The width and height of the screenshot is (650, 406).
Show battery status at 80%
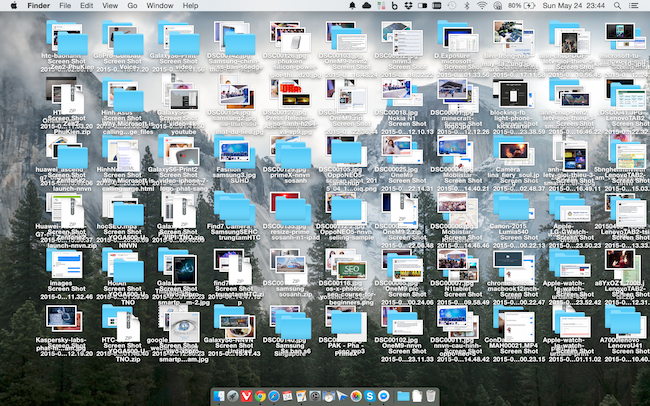(x=523, y=6)
